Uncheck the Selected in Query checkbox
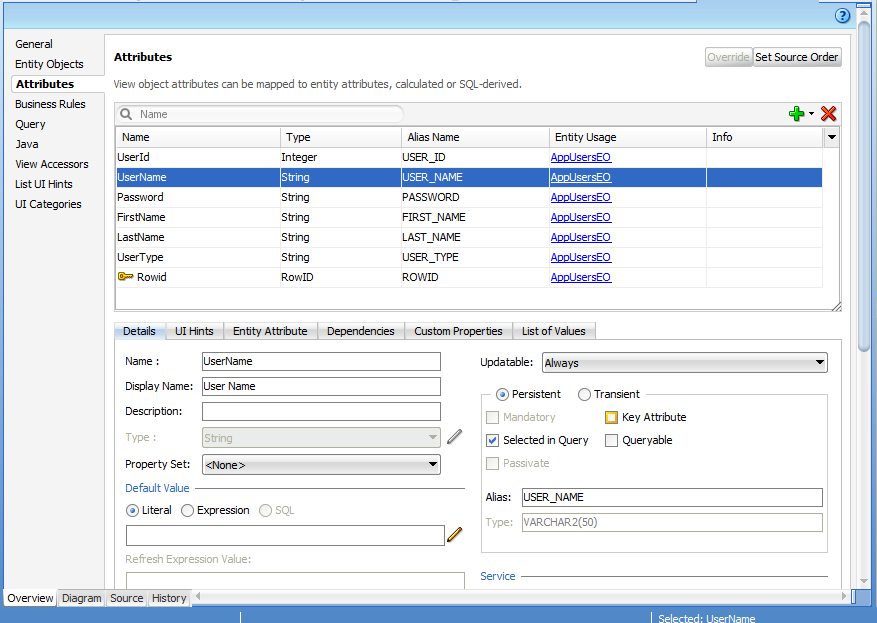Viewport: 877px width, 623px height. coord(492,440)
